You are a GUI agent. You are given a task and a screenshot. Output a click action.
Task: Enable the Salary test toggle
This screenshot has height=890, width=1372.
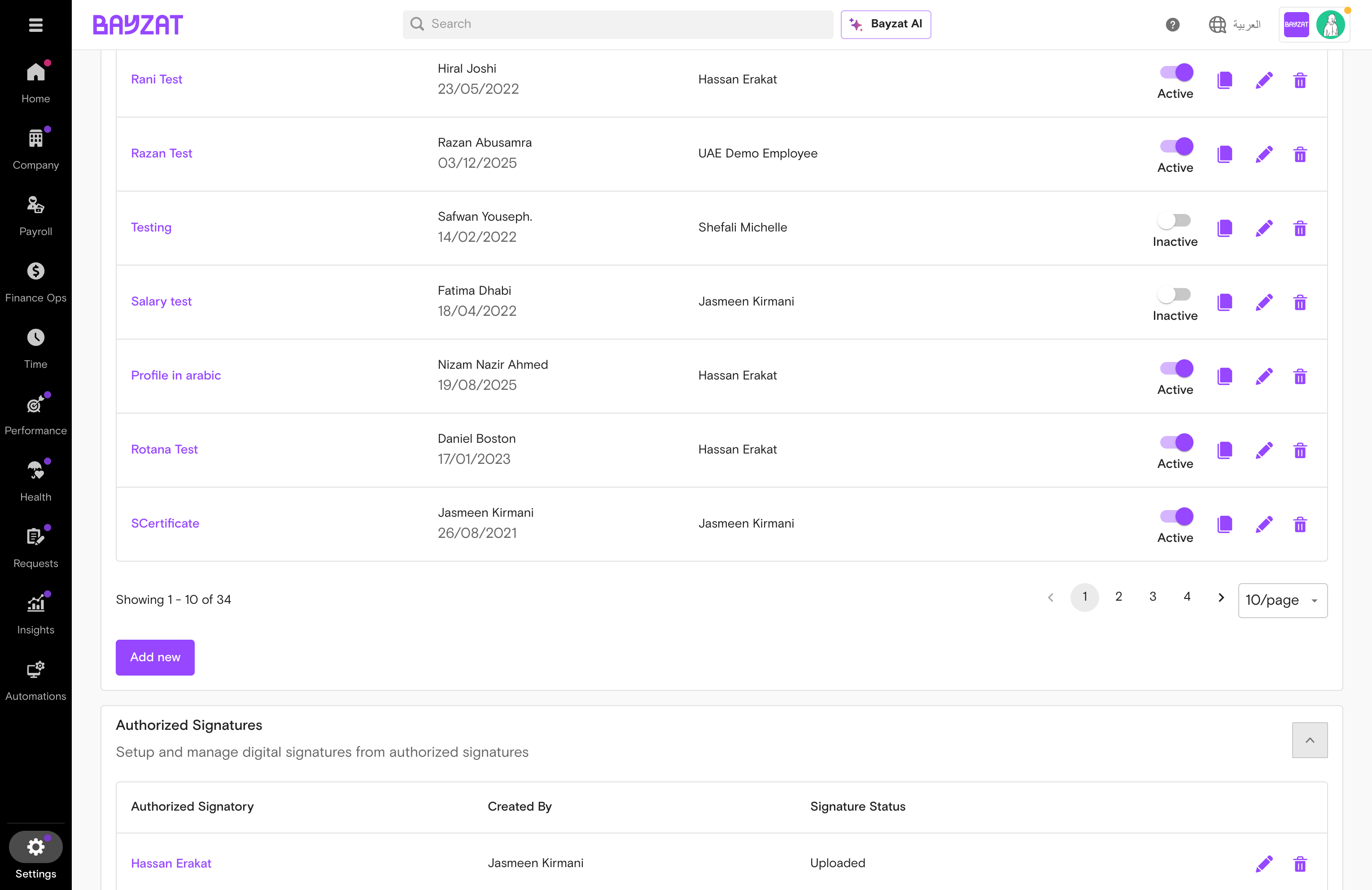tap(1174, 295)
